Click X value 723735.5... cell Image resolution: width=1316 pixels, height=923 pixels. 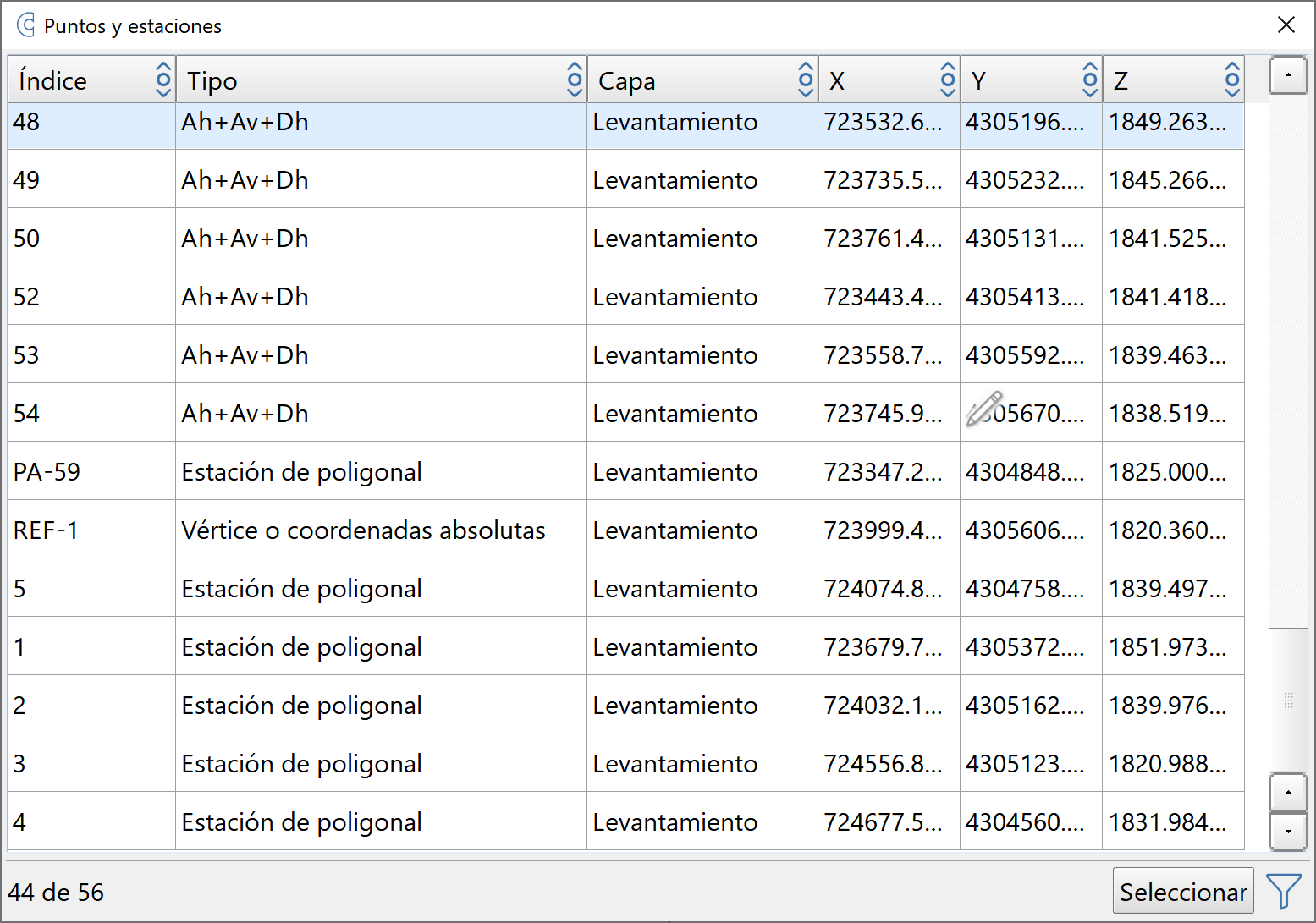[x=889, y=179]
